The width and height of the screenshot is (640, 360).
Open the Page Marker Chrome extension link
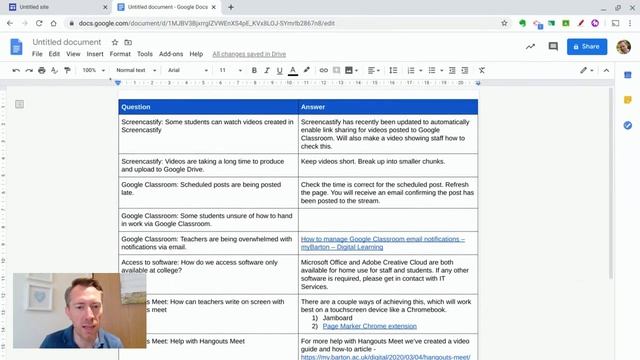[369, 326]
